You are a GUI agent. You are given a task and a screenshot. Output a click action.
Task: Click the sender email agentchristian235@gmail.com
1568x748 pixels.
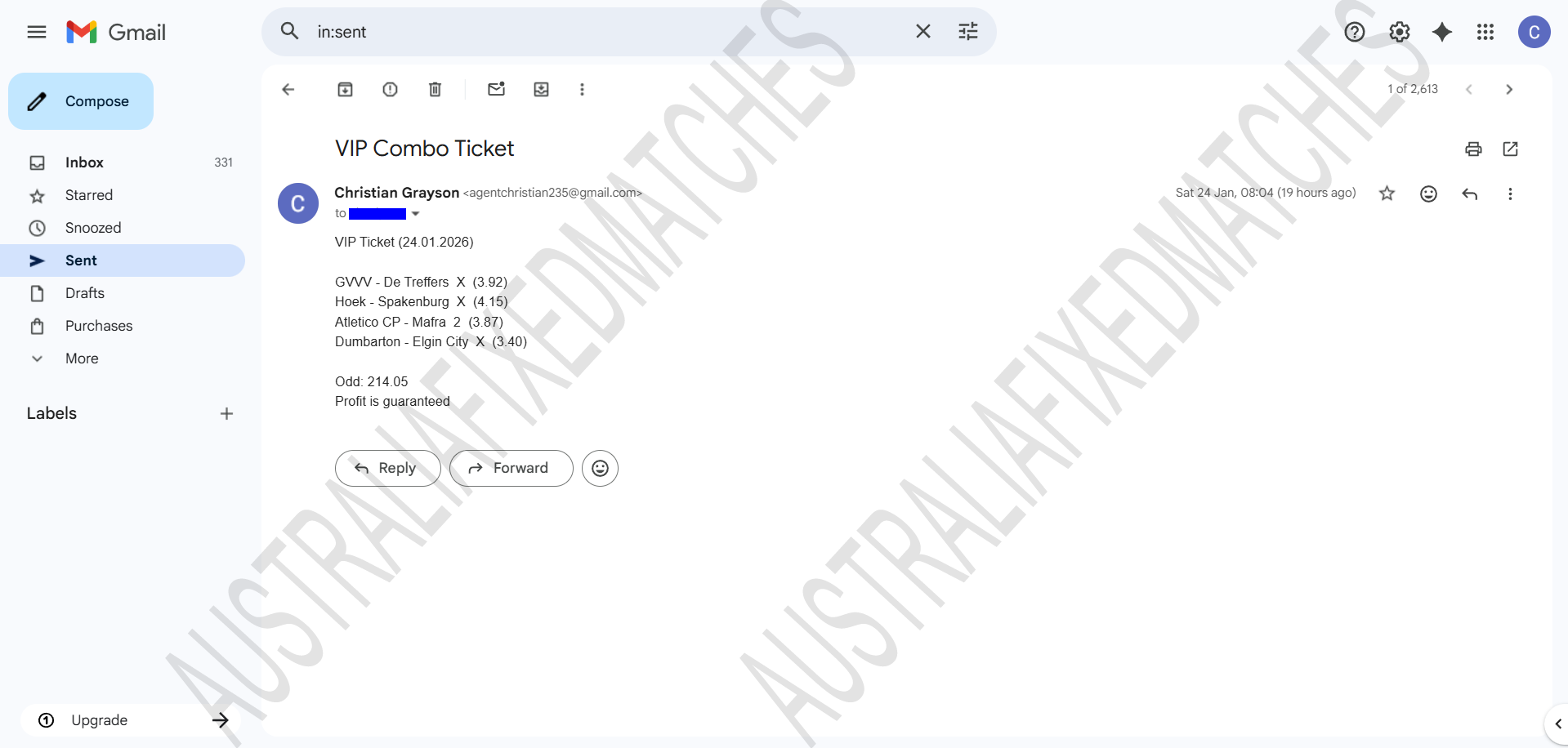553,193
